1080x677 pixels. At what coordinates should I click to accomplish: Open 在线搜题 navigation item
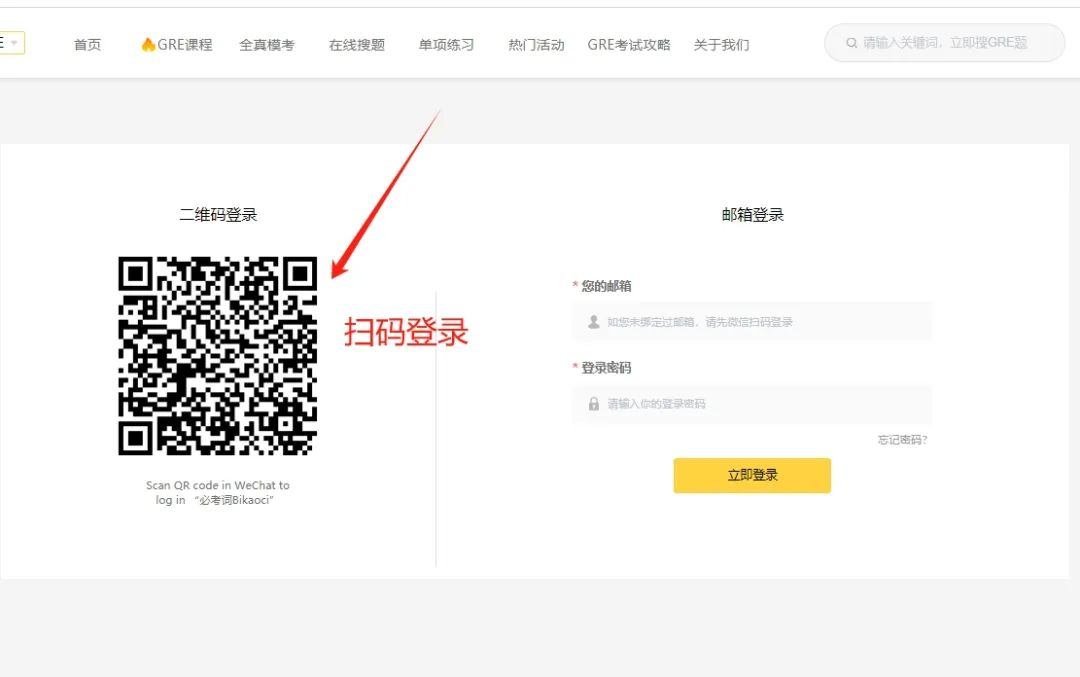357,45
